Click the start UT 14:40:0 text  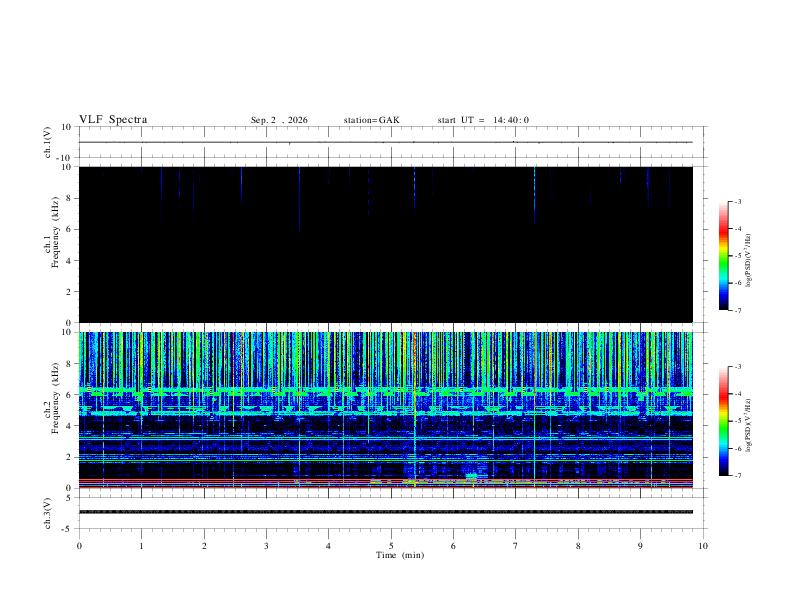pos(483,120)
